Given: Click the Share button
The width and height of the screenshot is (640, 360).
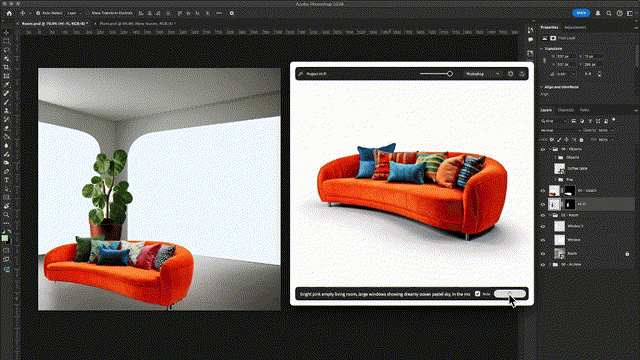Looking at the screenshot, I should pos(581,13).
